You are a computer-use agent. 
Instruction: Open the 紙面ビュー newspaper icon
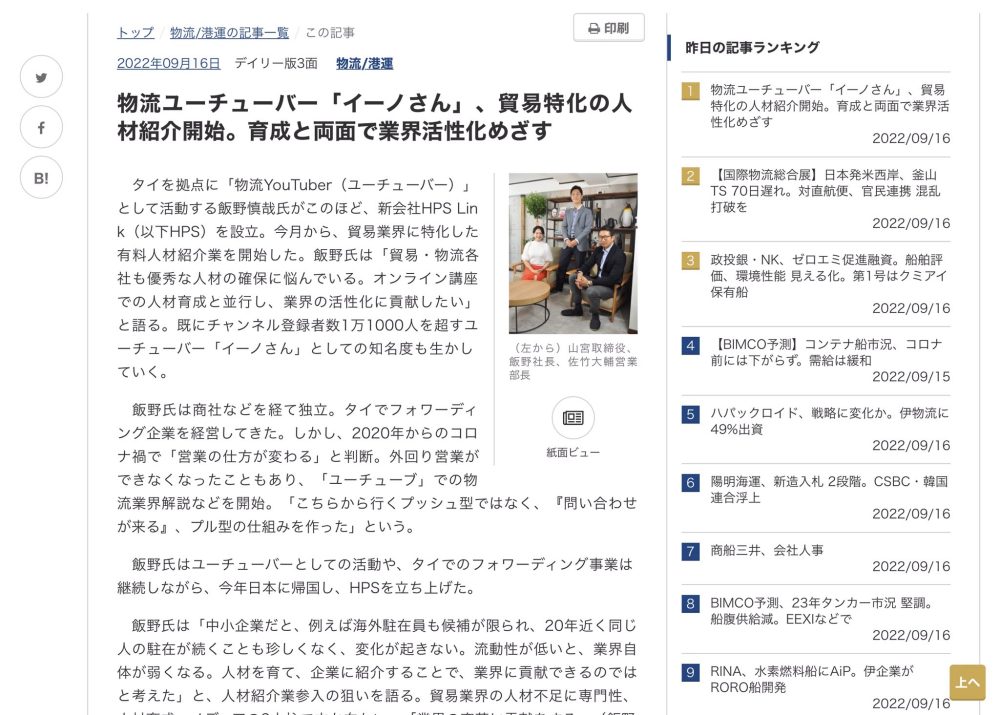click(573, 418)
